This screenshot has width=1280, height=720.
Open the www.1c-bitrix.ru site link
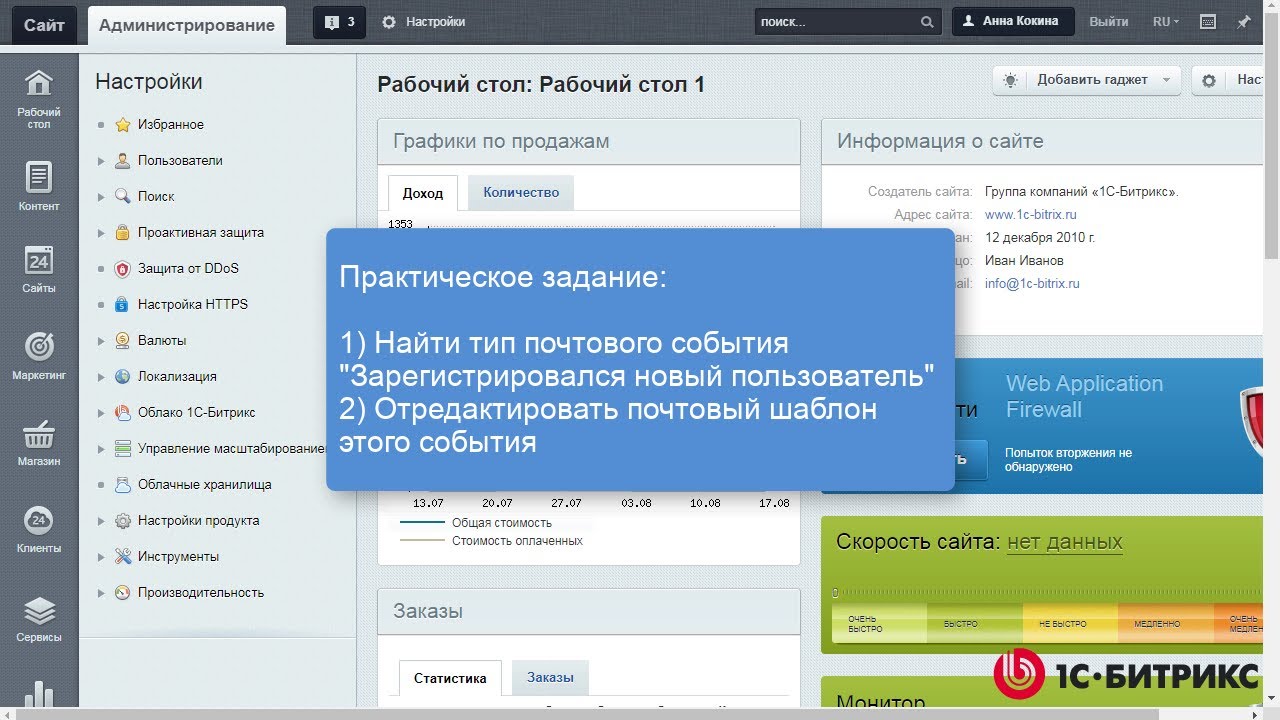coord(1031,215)
